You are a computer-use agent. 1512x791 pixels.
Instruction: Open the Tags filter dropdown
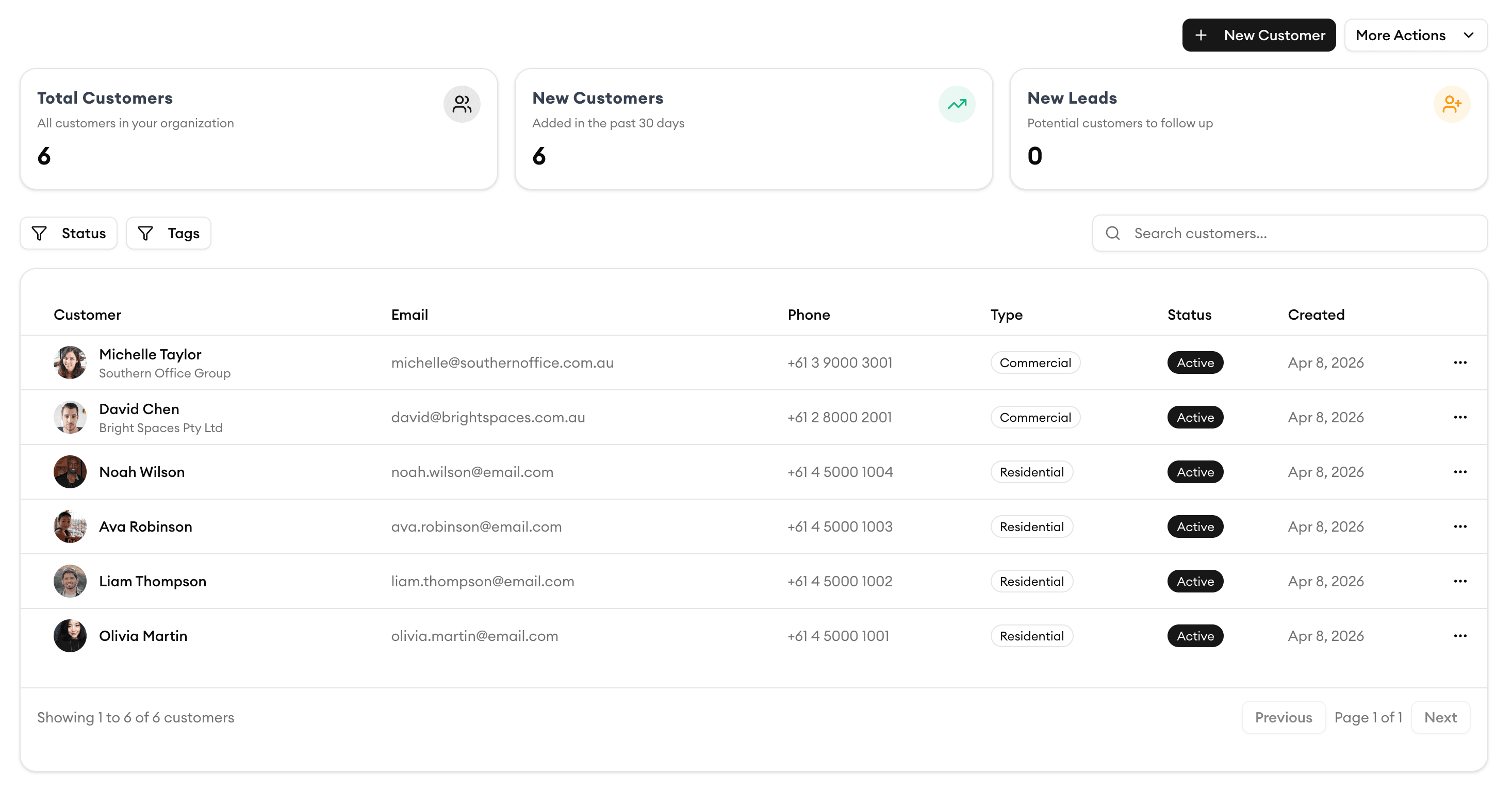(169, 234)
